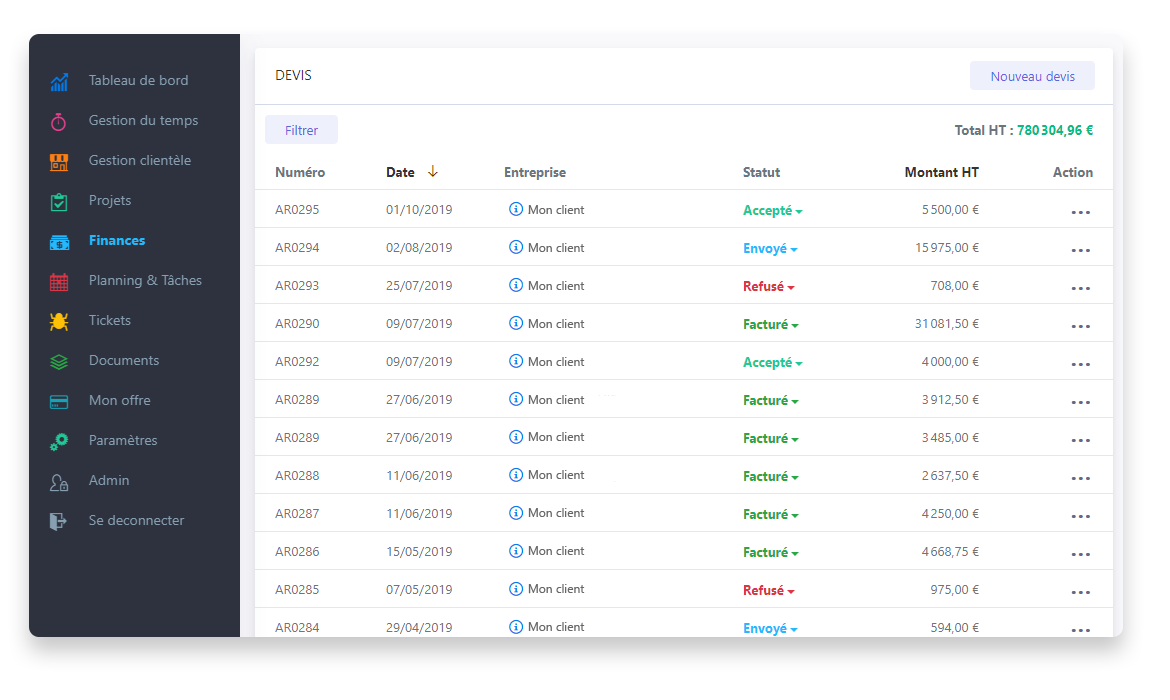Click the Date column header

[400, 172]
